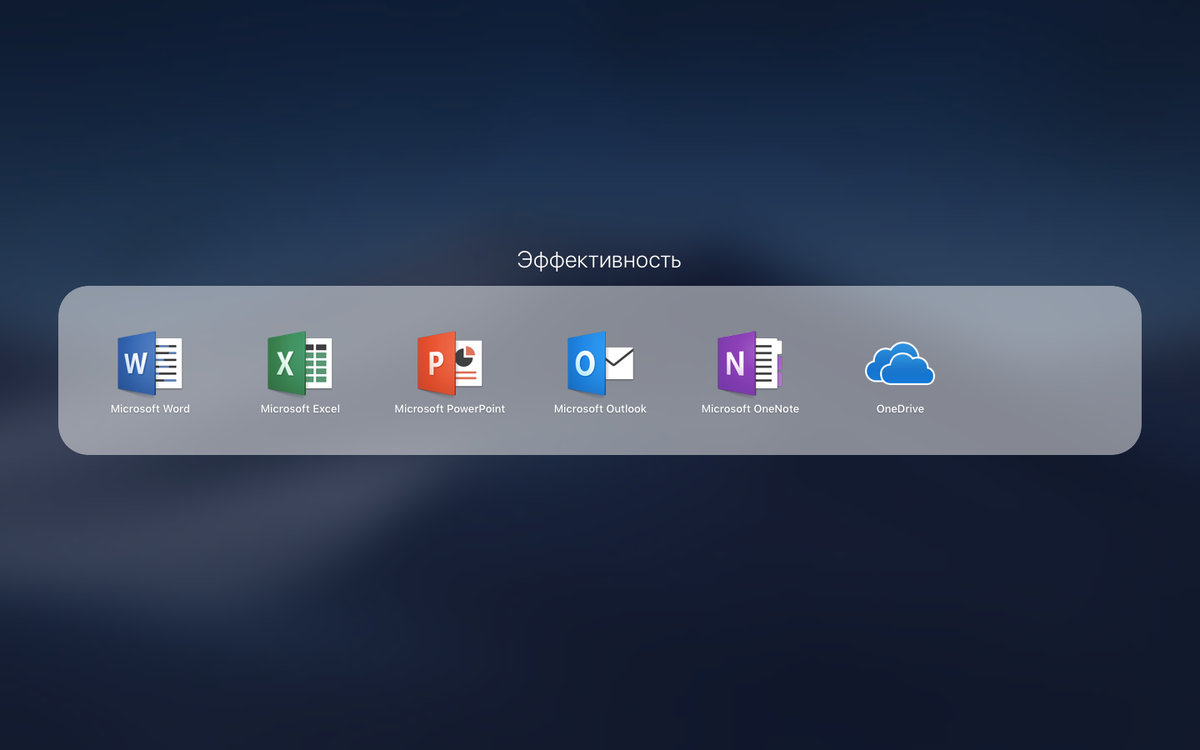
Task: Launch the OneDrive cloud icon
Action: (900, 363)
